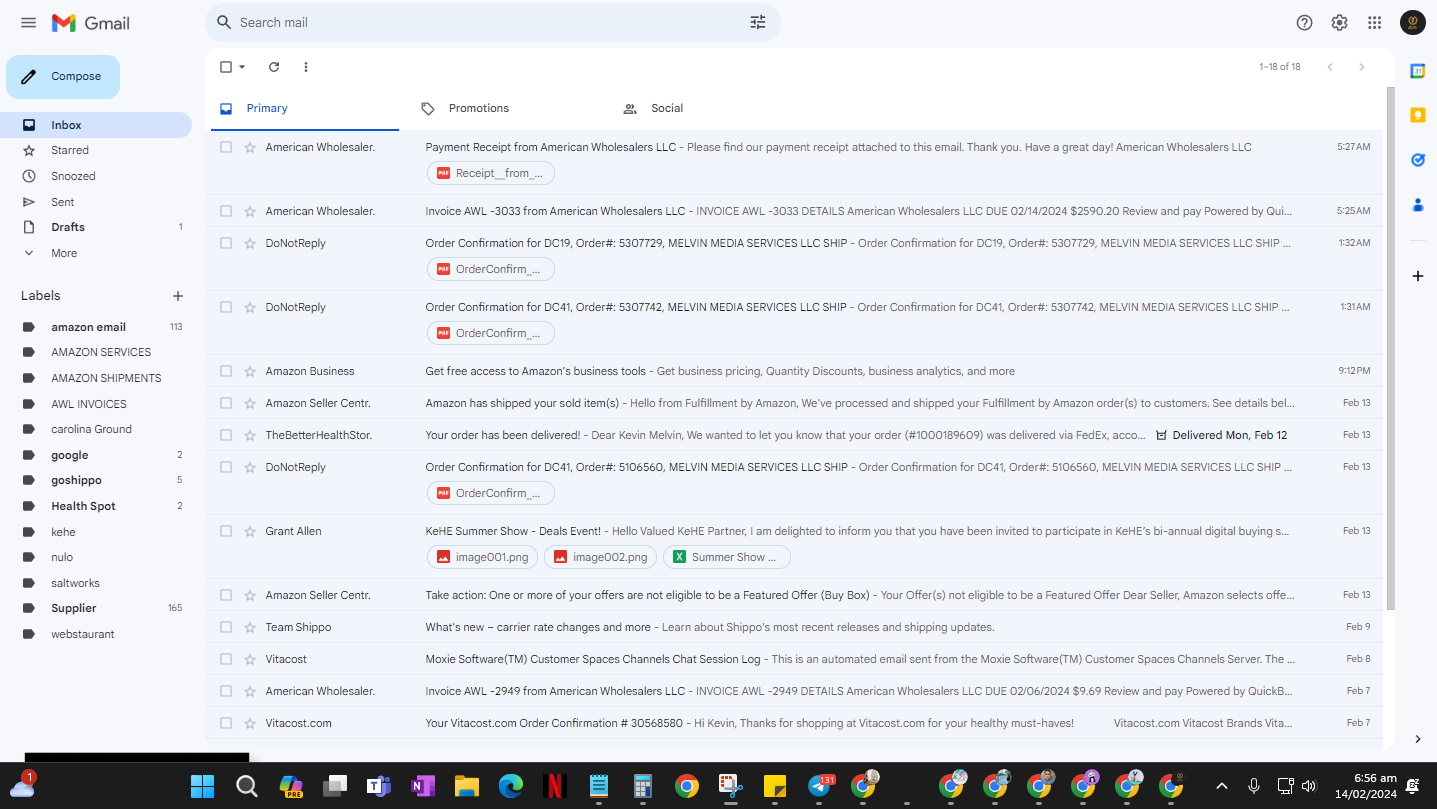Viewport: 1437px width, 809px height.
Task: Open Google Tasks in side panel
Action: click(1417, 160)
